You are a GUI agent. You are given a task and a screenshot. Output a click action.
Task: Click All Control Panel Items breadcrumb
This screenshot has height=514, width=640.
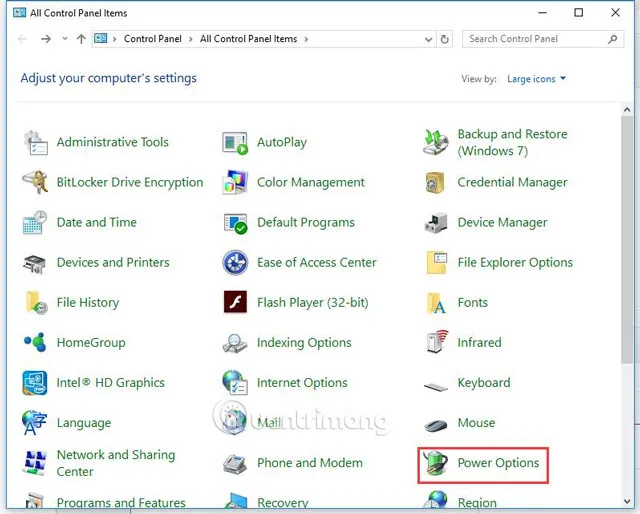click(248, 39)
